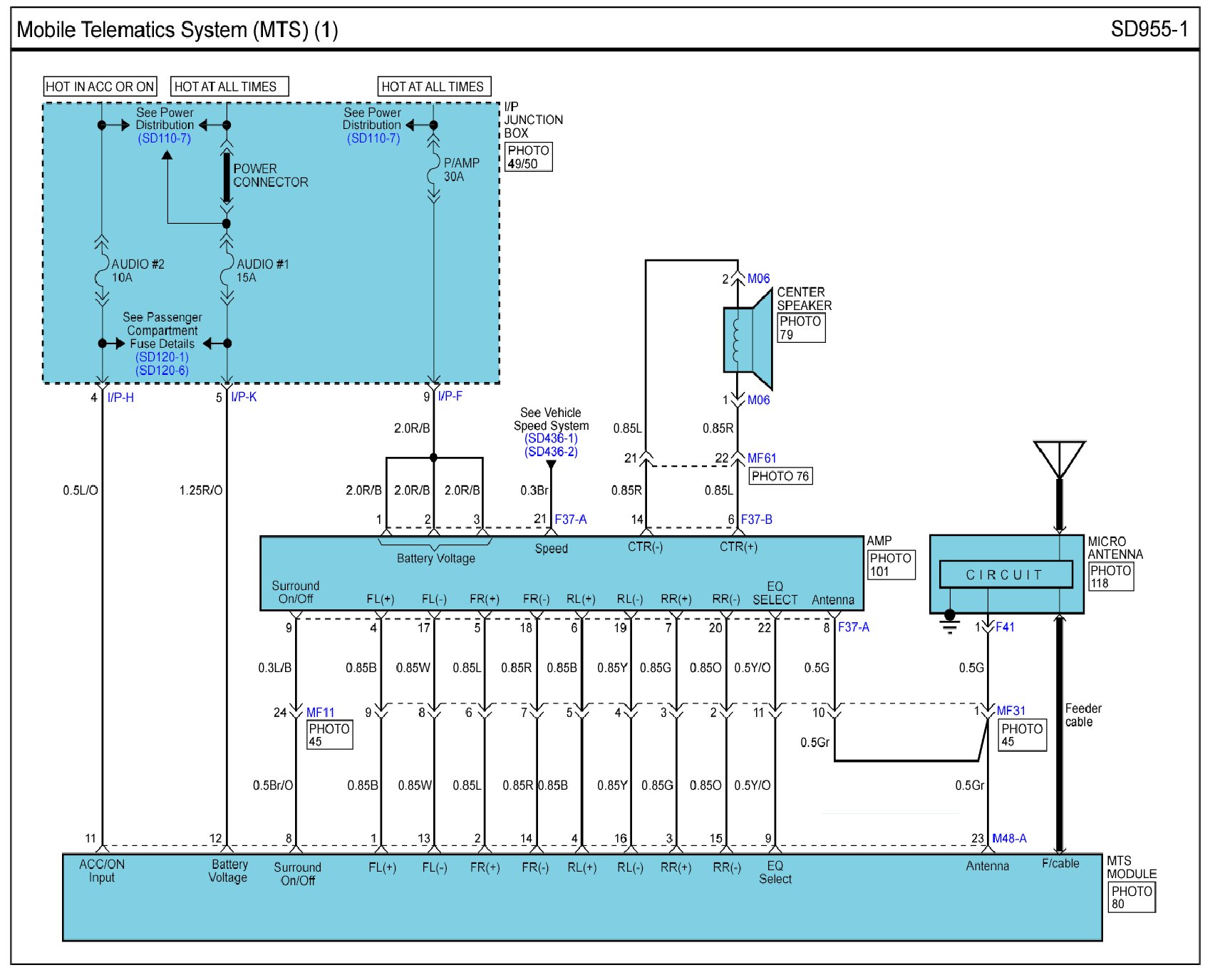Follow the SD120-1 fuse details link
Image resolution: width=1215 pixels, height=980 pixels.
click(x=162, y=357)
